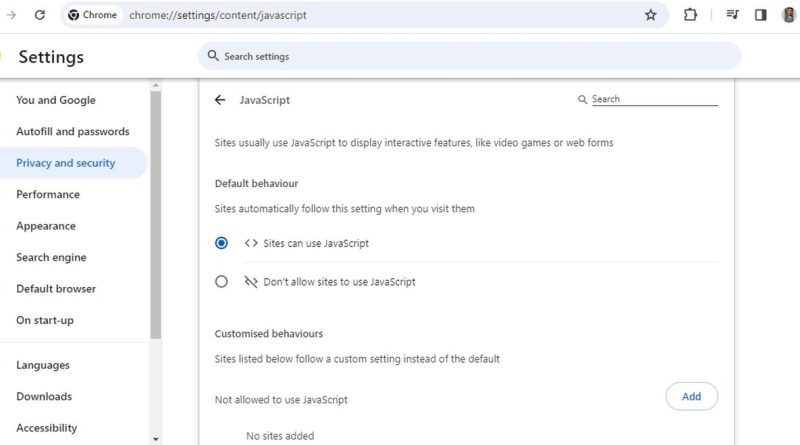Click the sidebar scroll-down arrow

pos(156,439)
